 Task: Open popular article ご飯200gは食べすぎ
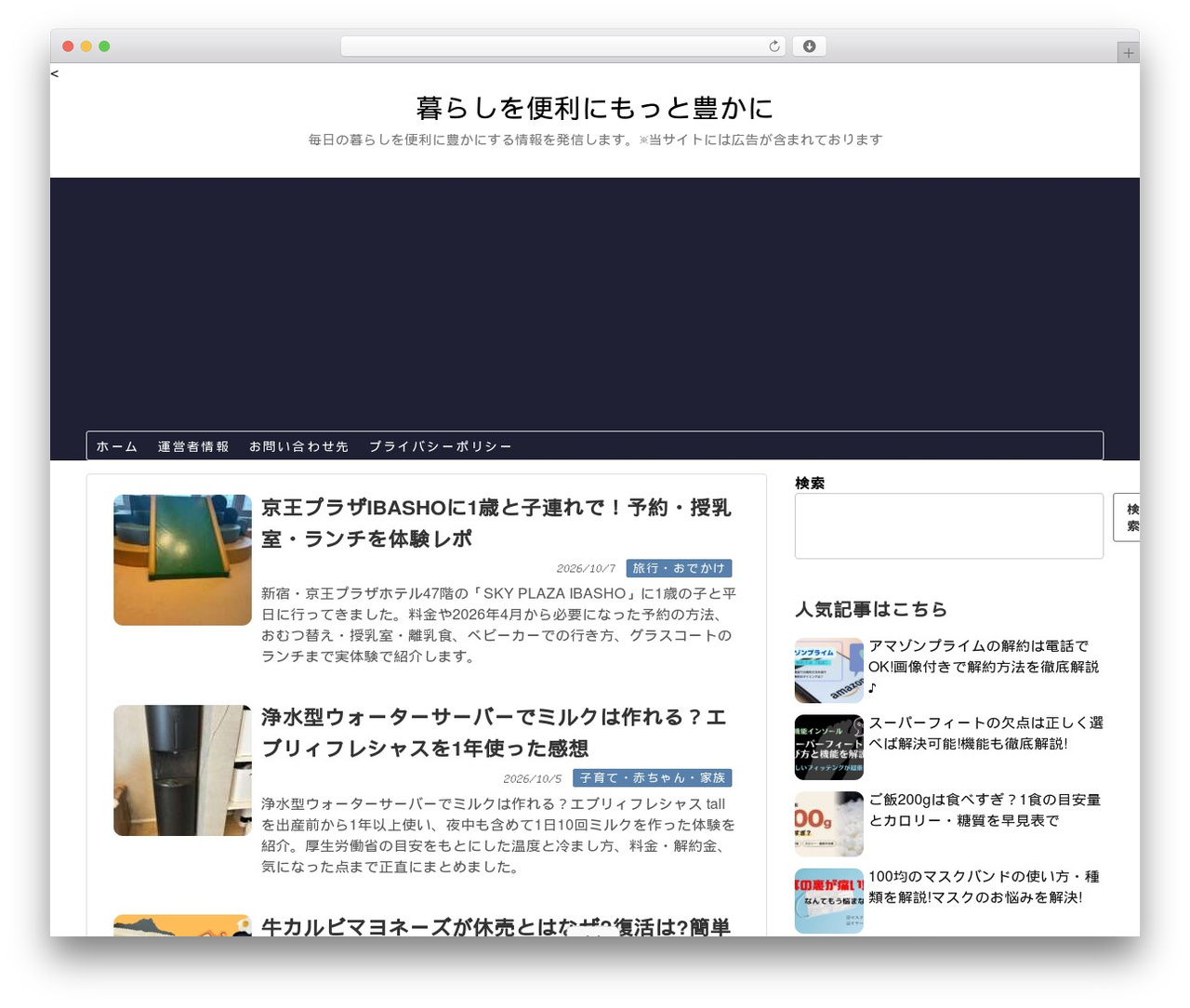(985, 810)
